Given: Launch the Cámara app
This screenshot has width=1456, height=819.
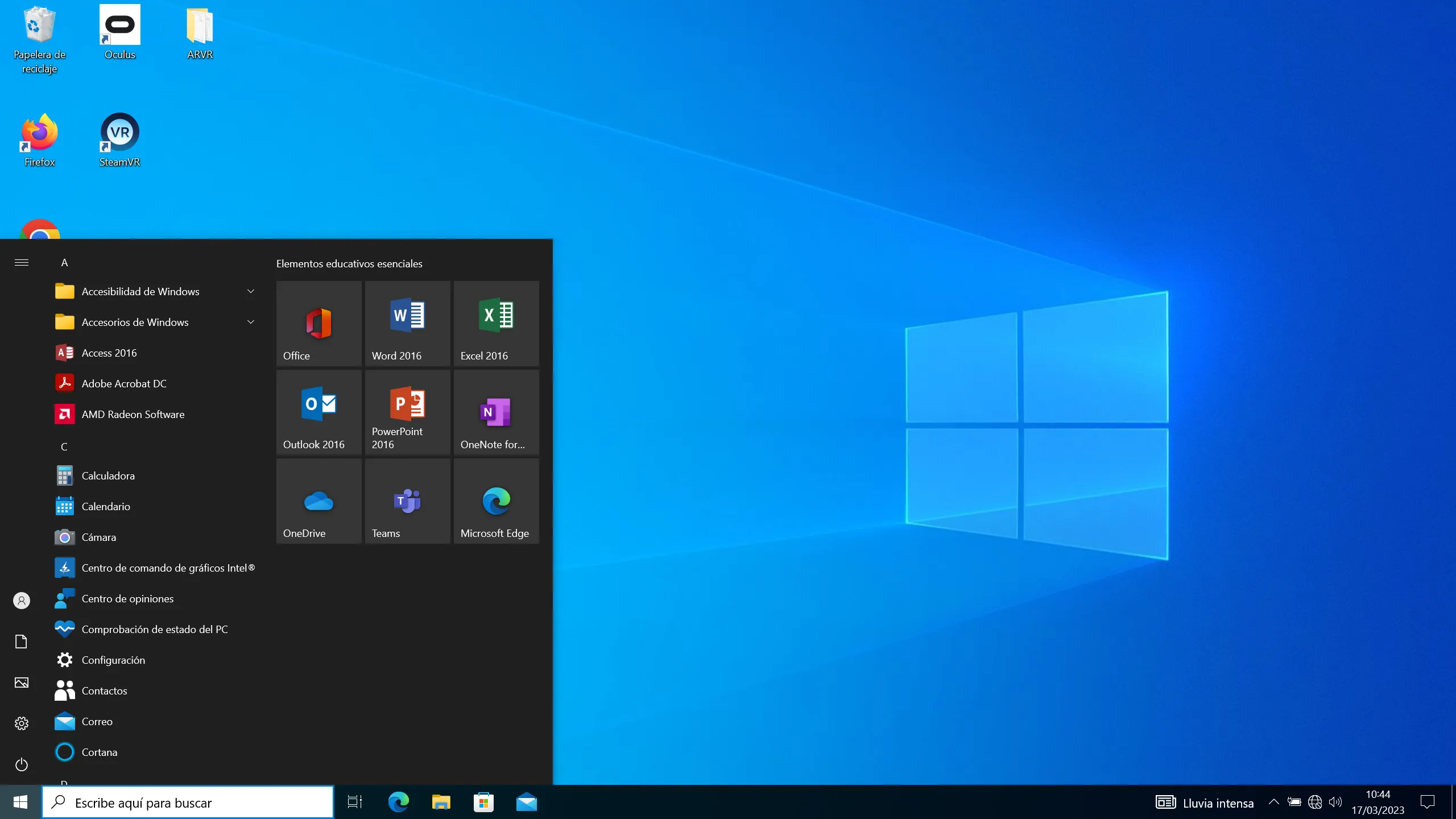Looking at the screenshot, I should tap(155, 537).
